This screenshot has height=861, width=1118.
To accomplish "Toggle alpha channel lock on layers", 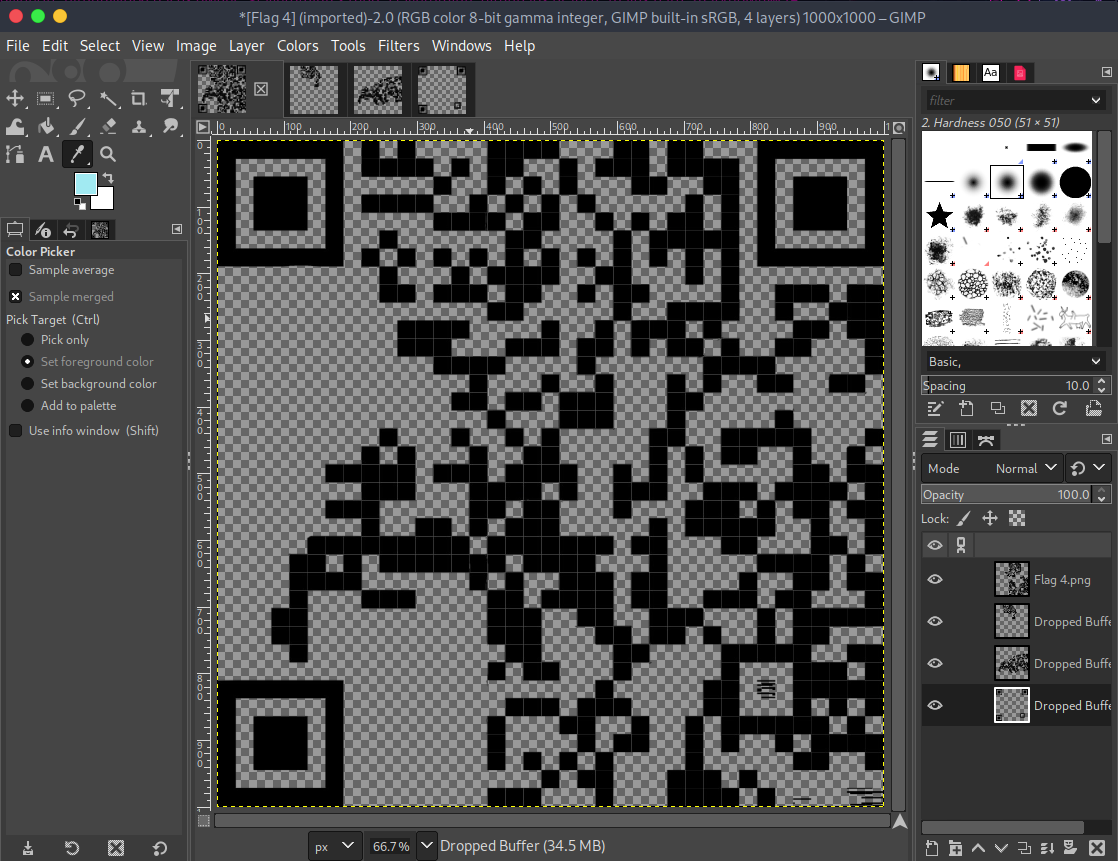I will pyautogui.click(x=1017, y=519).
